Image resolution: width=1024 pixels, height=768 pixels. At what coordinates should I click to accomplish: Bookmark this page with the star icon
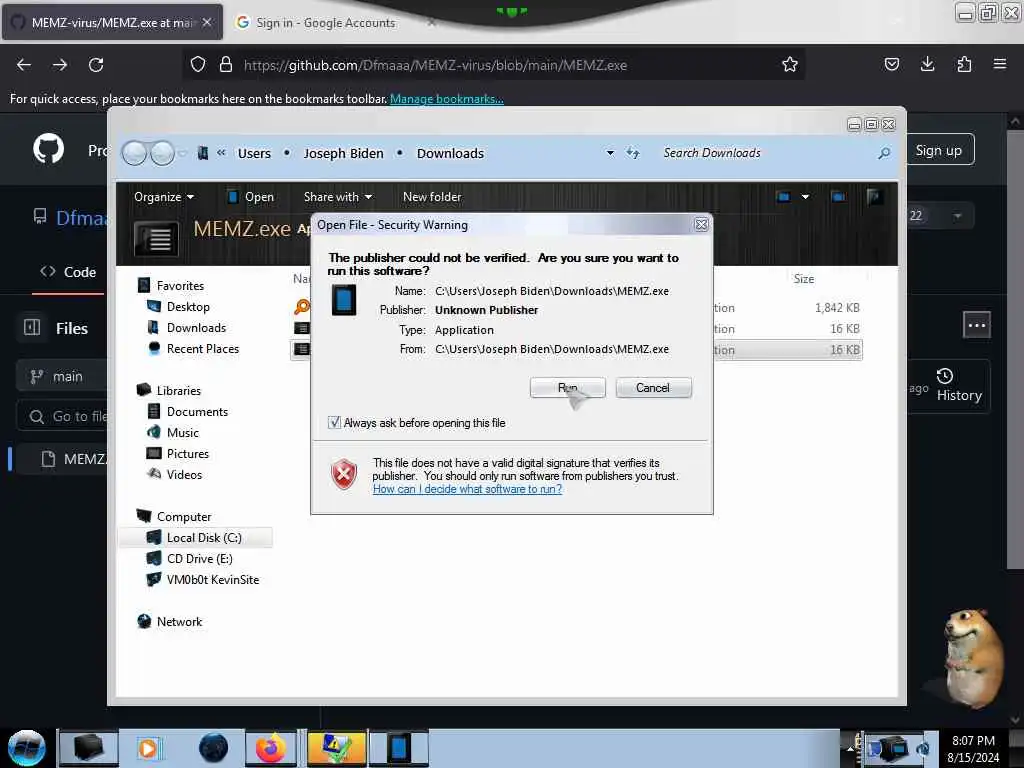790,64
